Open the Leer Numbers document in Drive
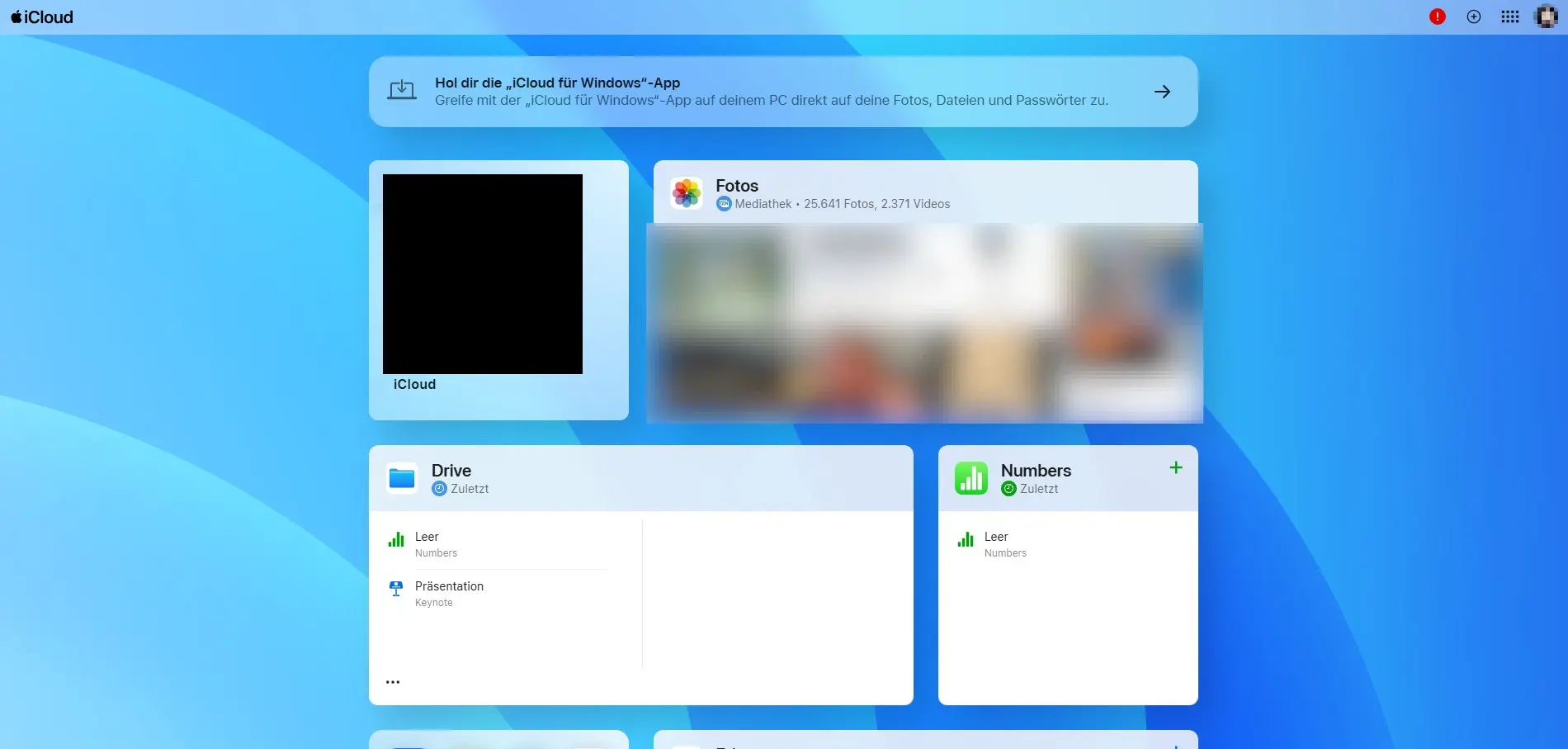This screenshot has height=749, width=1568. (427, 537)
